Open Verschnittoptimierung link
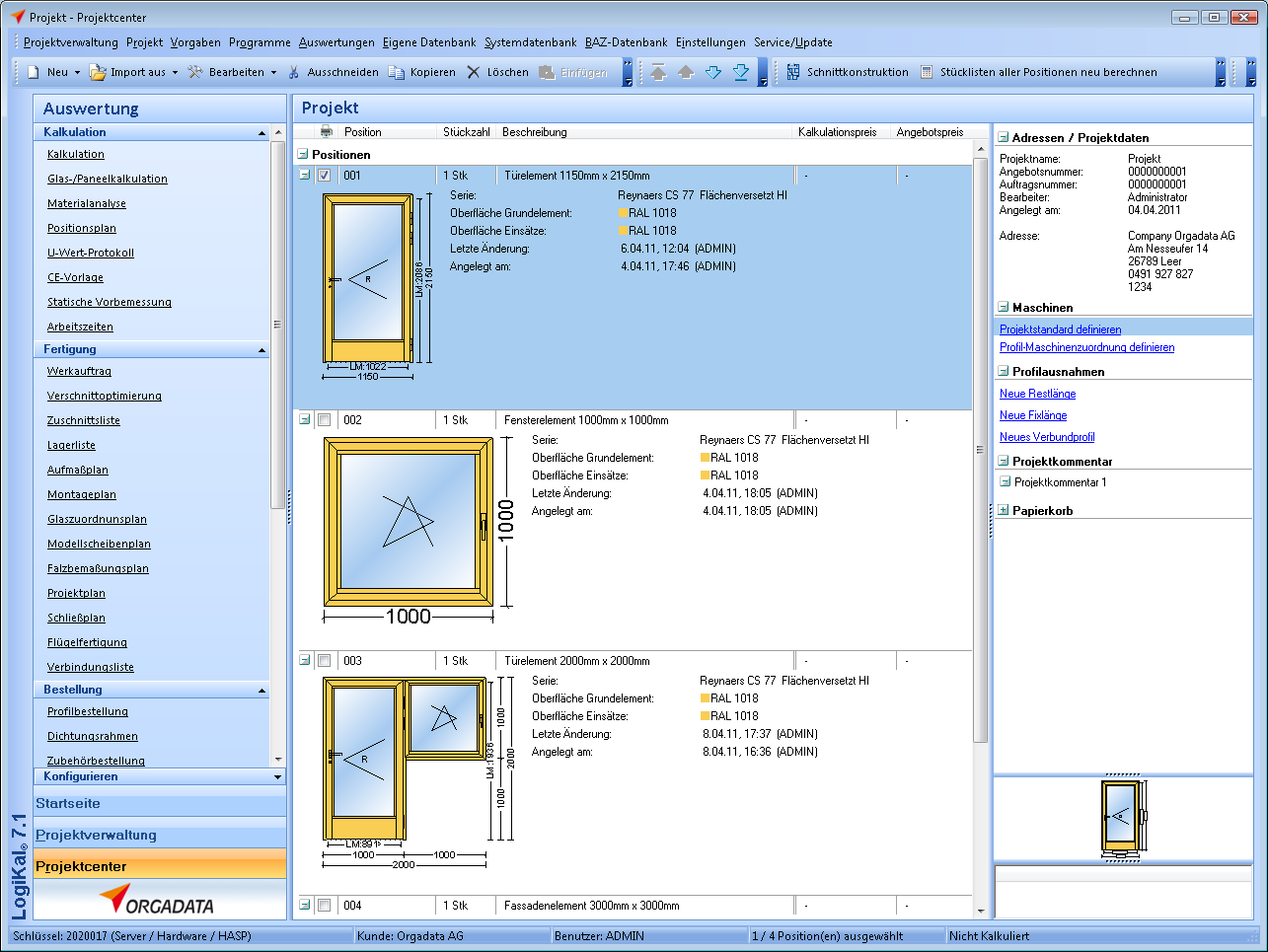The height and width of the screenshot is (952, 1268). coord(105,396)
